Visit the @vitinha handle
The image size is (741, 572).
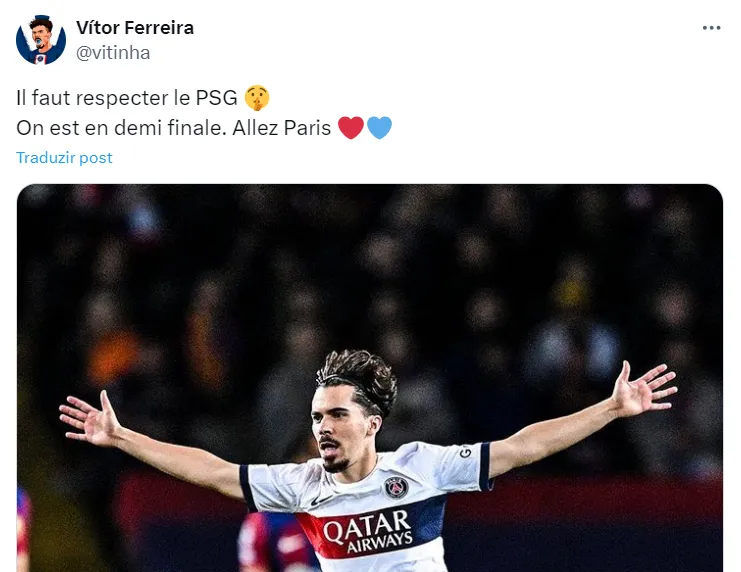click(x=113, y=52)
